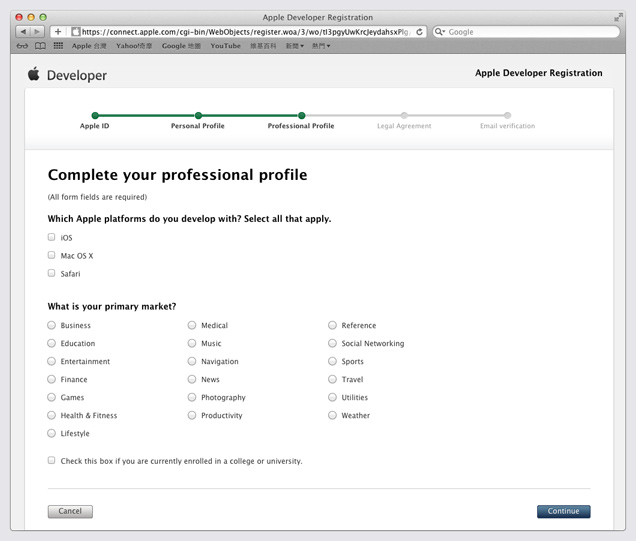Click '(All form fields are required)' text
This screenshot has height=541, width=636.
click(x=97, y=197)
